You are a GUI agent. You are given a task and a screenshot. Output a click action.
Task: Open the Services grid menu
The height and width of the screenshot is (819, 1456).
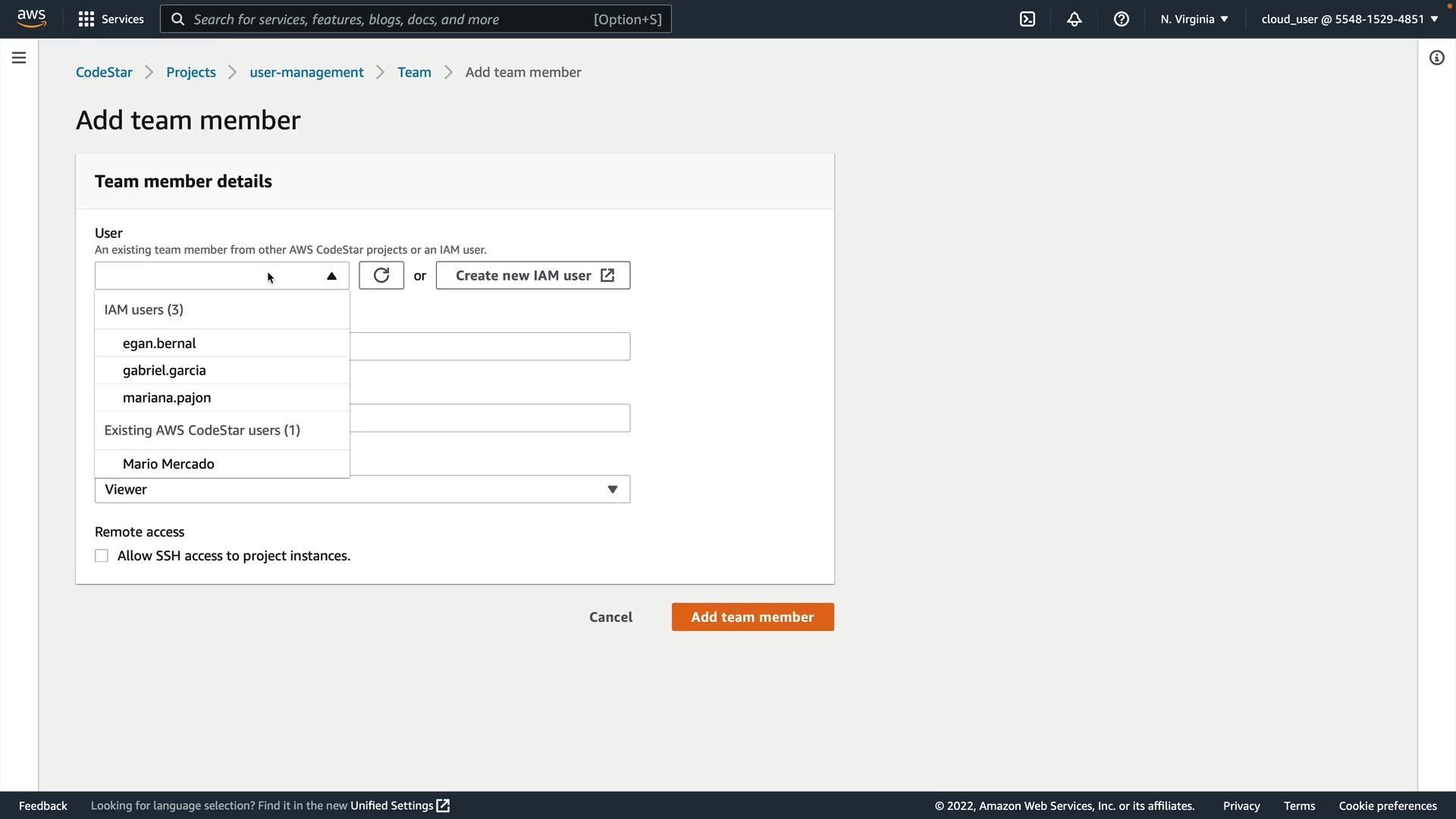coord(111,19)
